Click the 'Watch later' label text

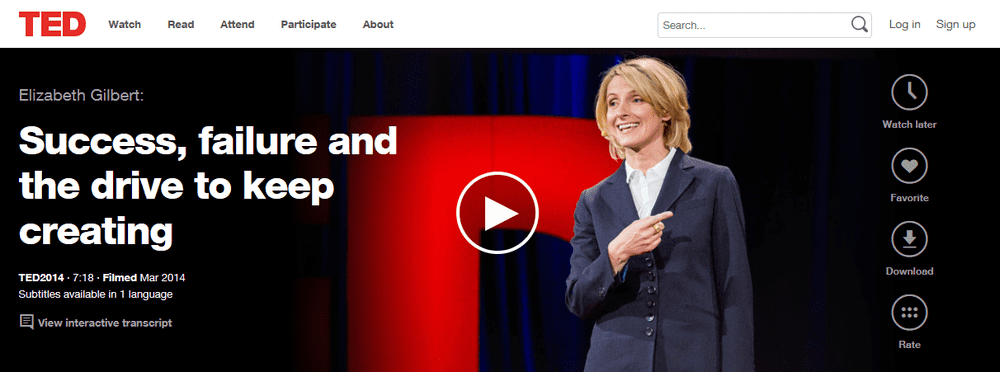(x=909, y=124)
